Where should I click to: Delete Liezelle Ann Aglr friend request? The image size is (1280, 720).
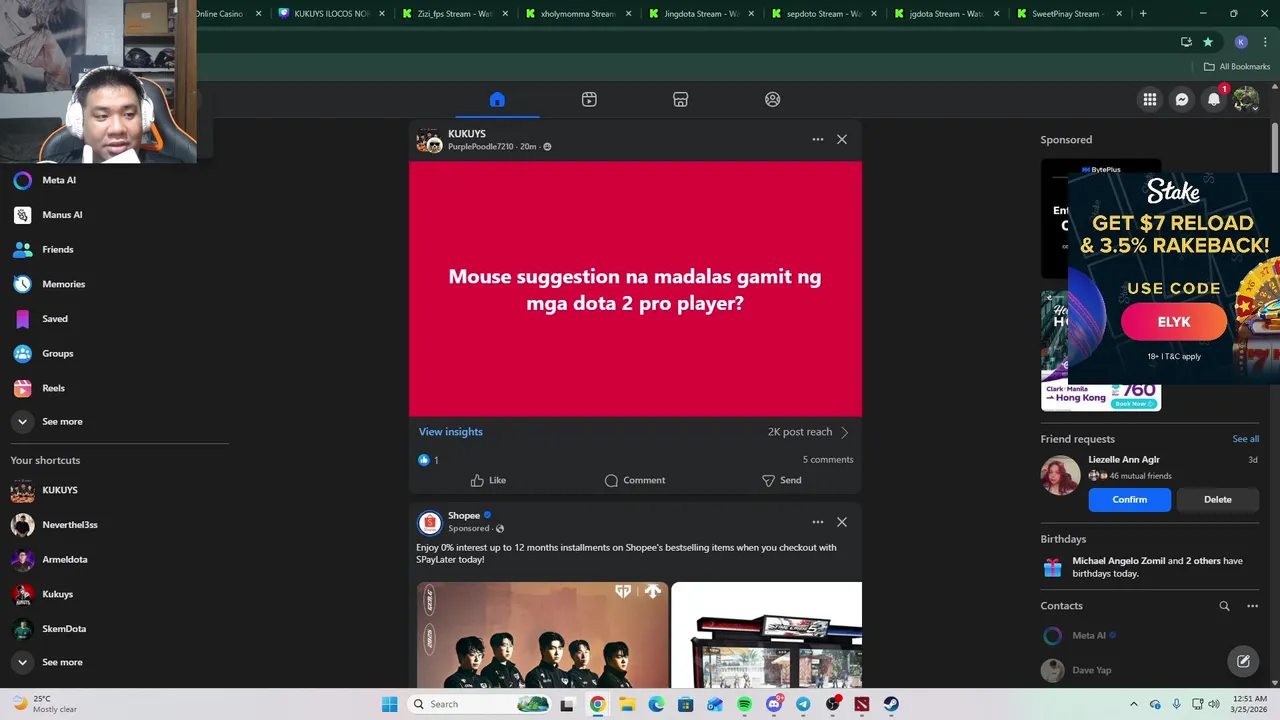pyautogui.click(x=1218, y=499)
